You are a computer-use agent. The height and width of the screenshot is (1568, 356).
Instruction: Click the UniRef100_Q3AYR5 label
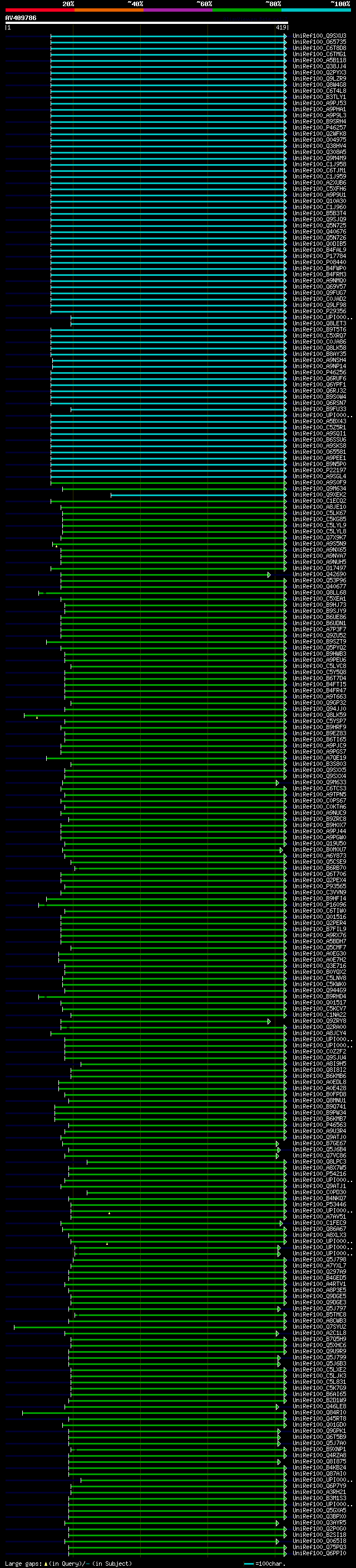coord(319,1522)
